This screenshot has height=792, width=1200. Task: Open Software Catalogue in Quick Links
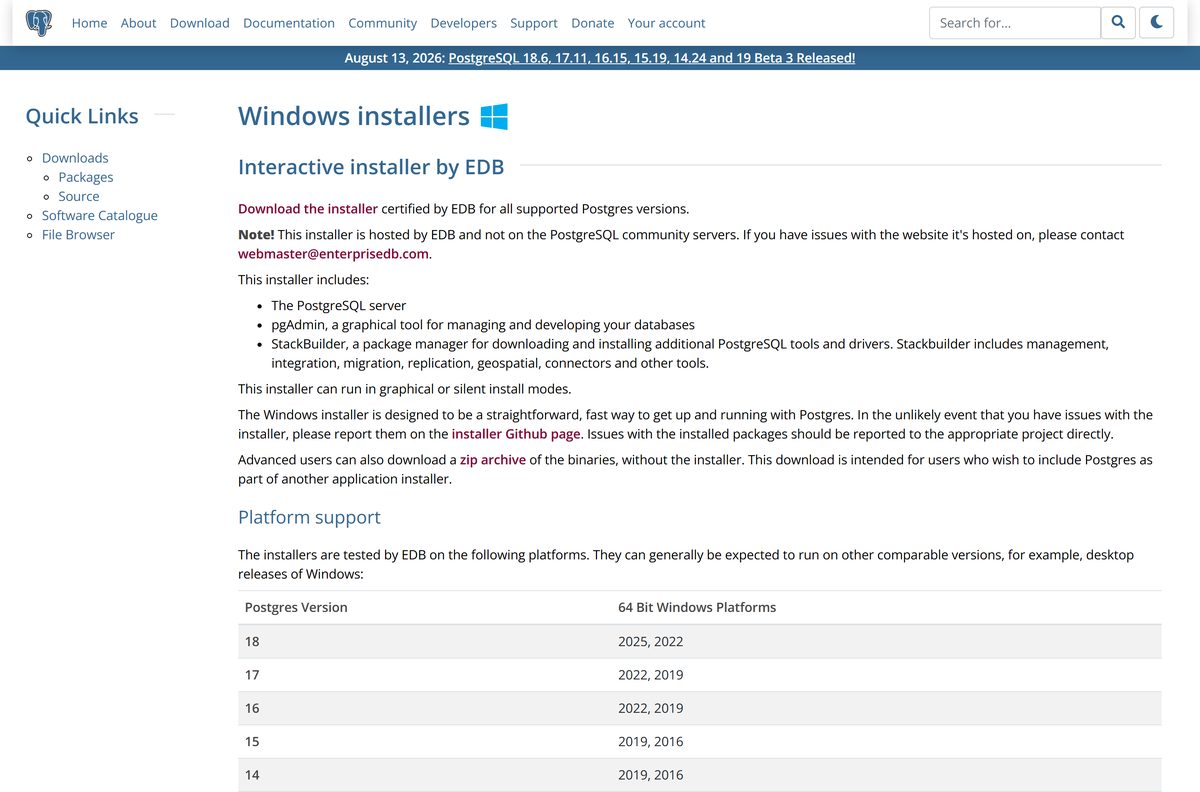[100, 215]
